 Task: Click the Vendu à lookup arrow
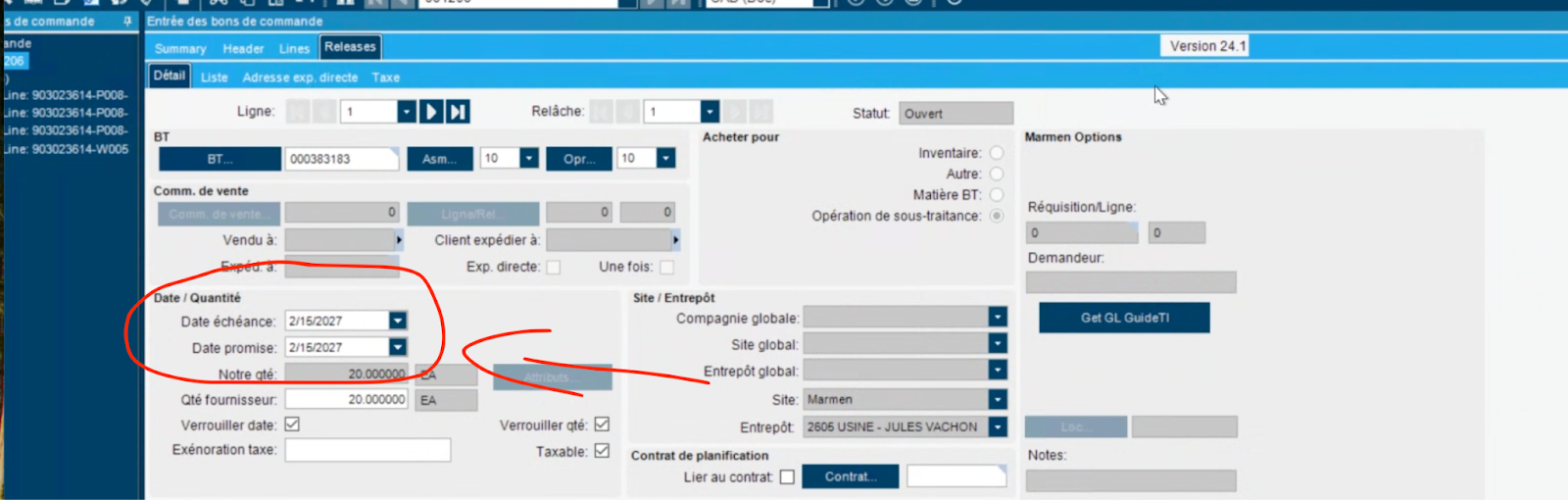point(399,240)
